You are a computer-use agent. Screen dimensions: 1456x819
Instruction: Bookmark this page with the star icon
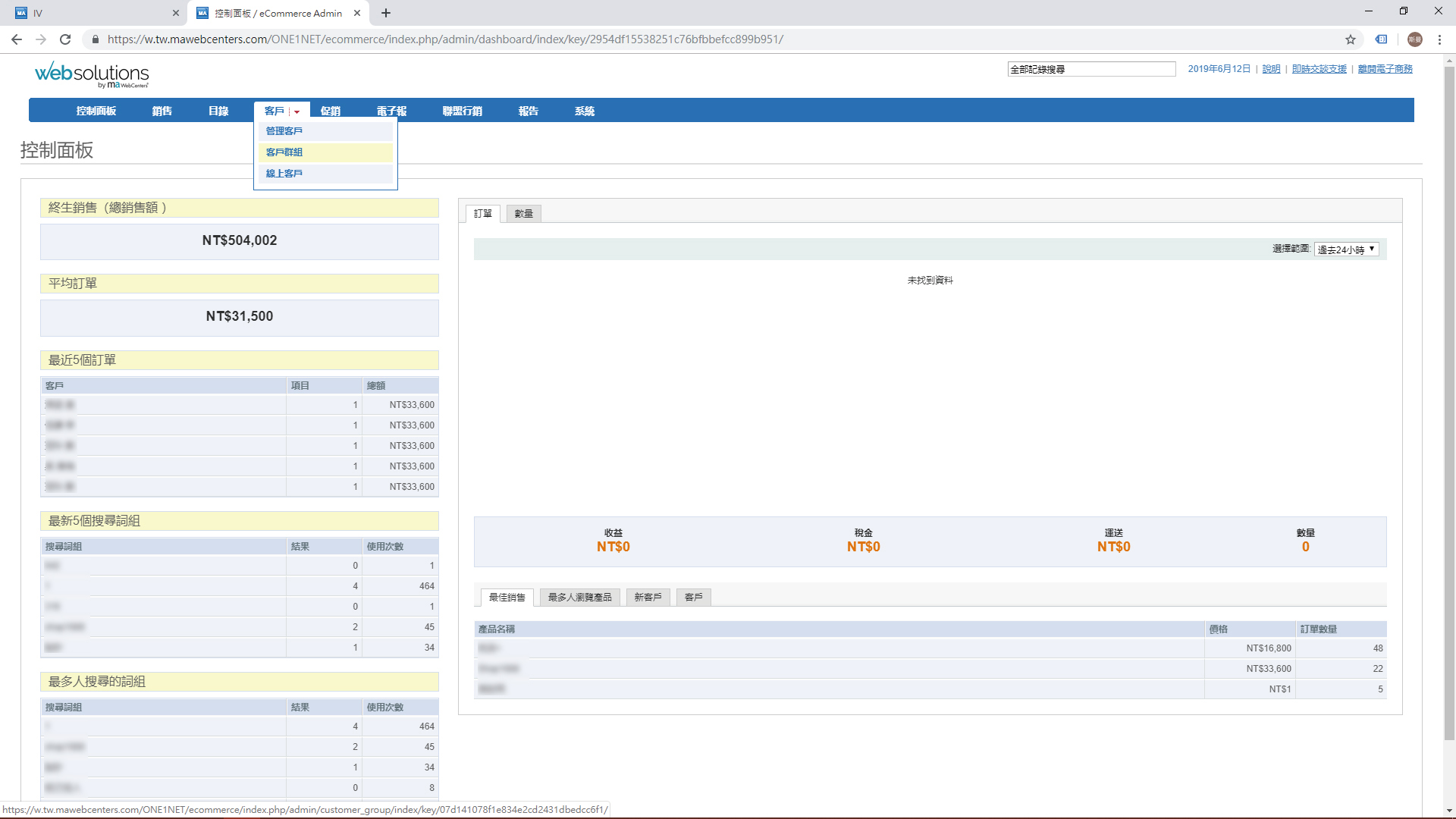(1351, 39)
